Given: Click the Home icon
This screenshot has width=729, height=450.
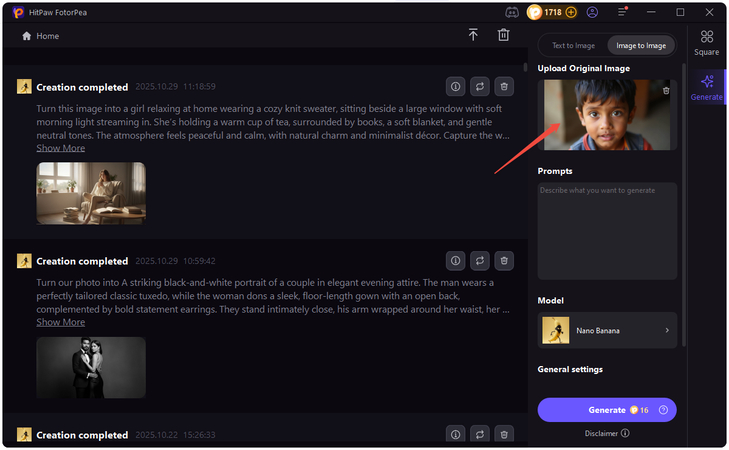Looking at the screenshot, I should pyautogui.click(x=27, y=36).
